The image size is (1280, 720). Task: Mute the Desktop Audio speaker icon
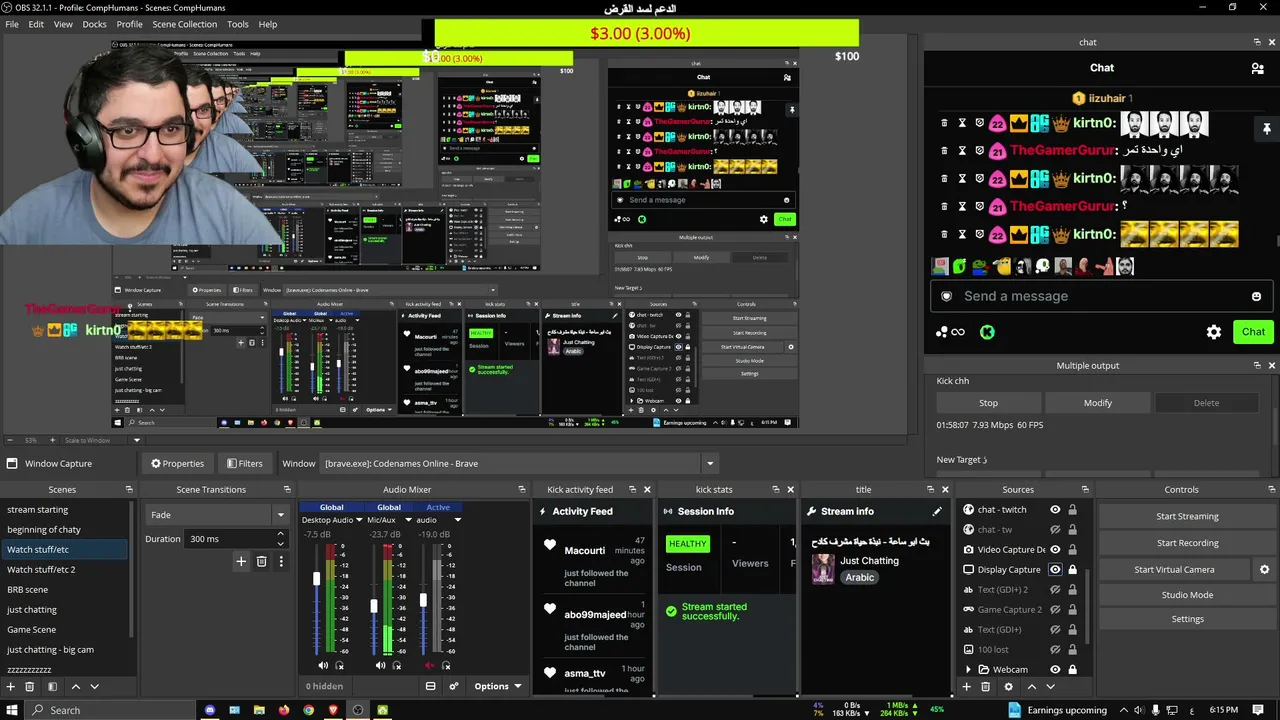tap(323, 666)
